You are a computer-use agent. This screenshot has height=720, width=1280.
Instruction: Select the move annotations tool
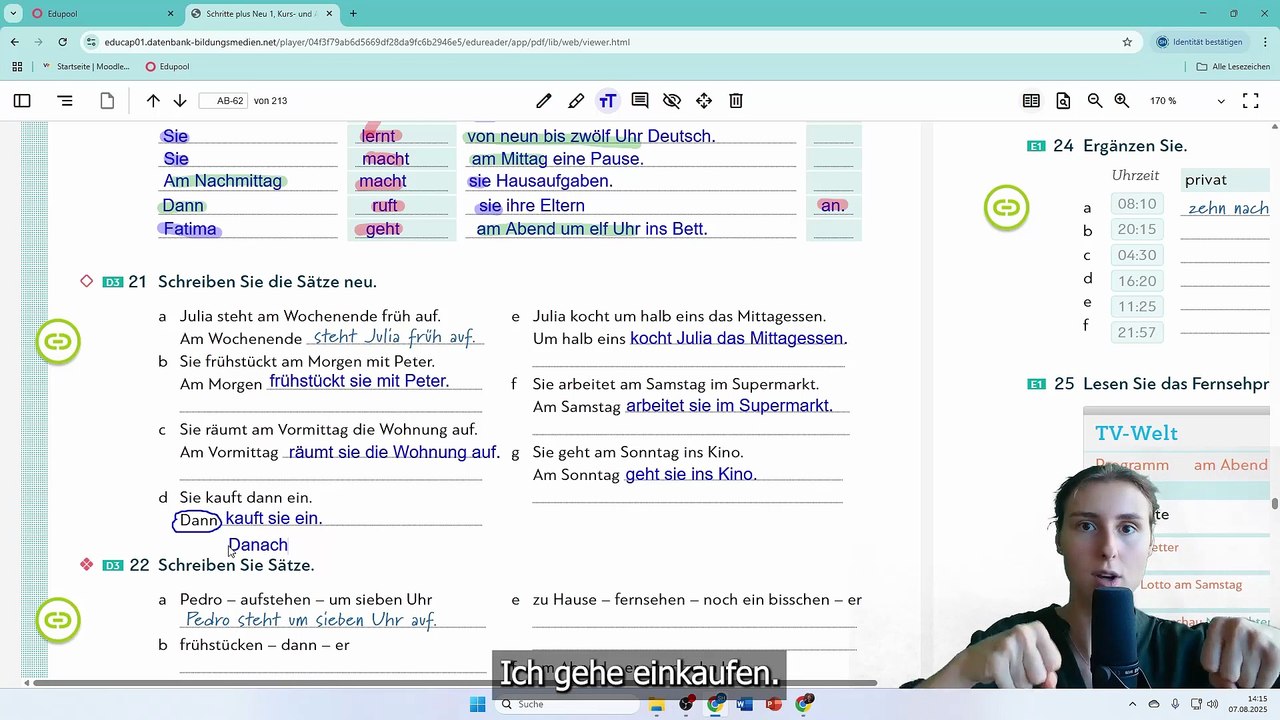point(704,101)
